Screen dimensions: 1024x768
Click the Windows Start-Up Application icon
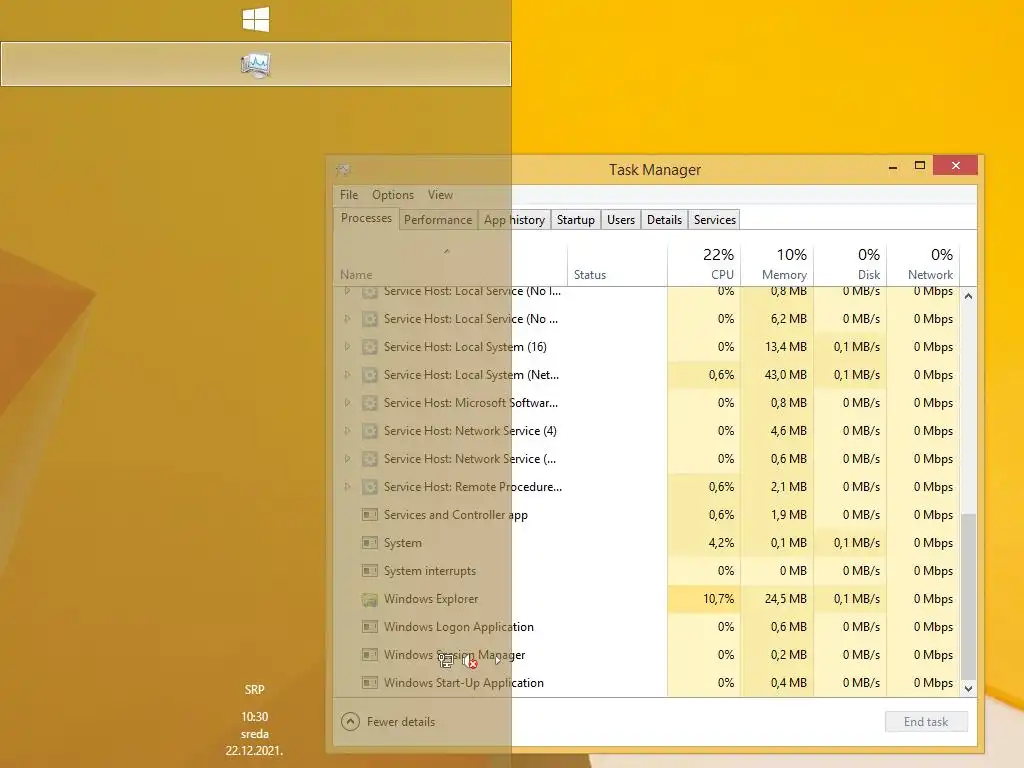370,683
